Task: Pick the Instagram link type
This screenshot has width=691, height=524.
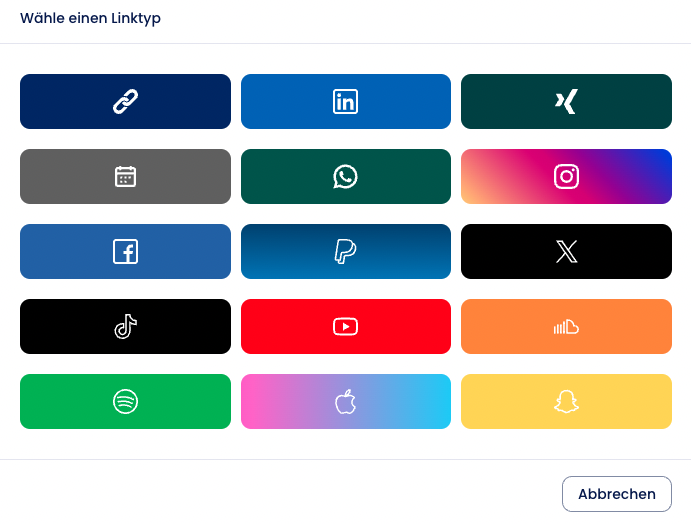Action: (x=566, y=176)
